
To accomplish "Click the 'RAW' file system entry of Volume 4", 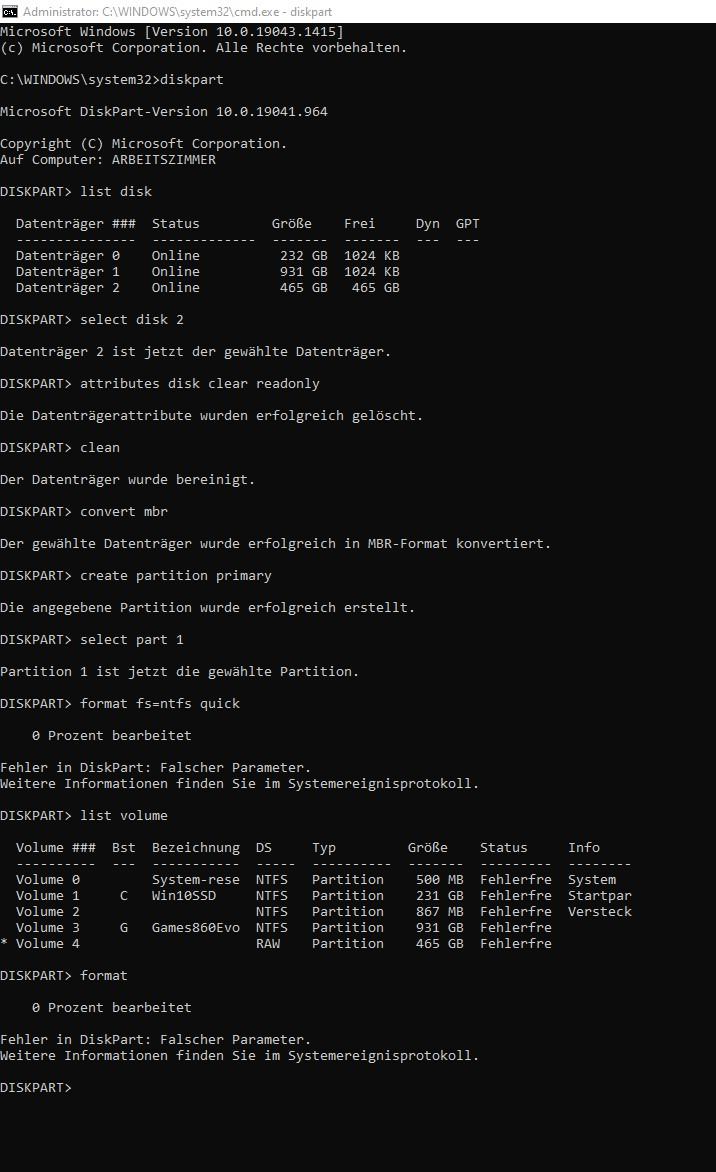I will [268, 944].
